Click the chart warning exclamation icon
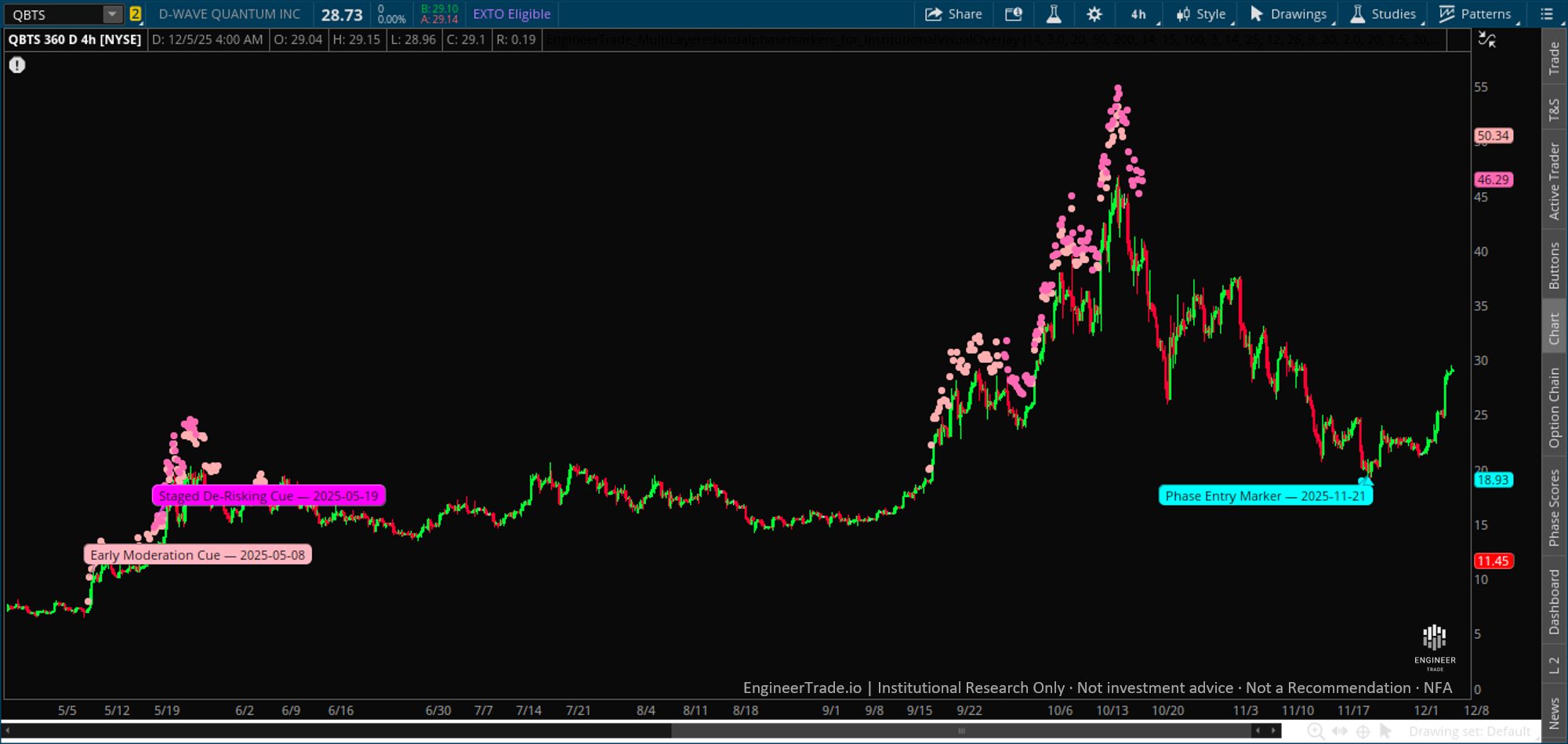 point(16,65)
